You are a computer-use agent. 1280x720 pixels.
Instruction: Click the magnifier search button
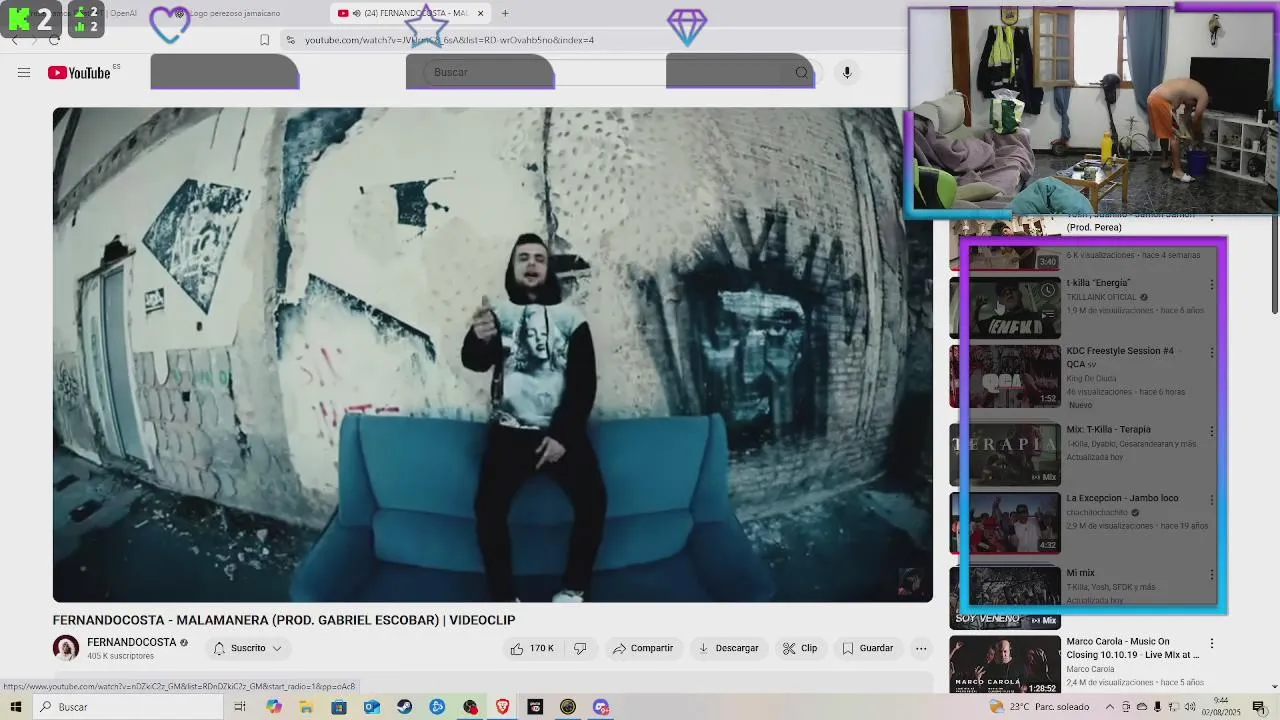coord(801,72)
